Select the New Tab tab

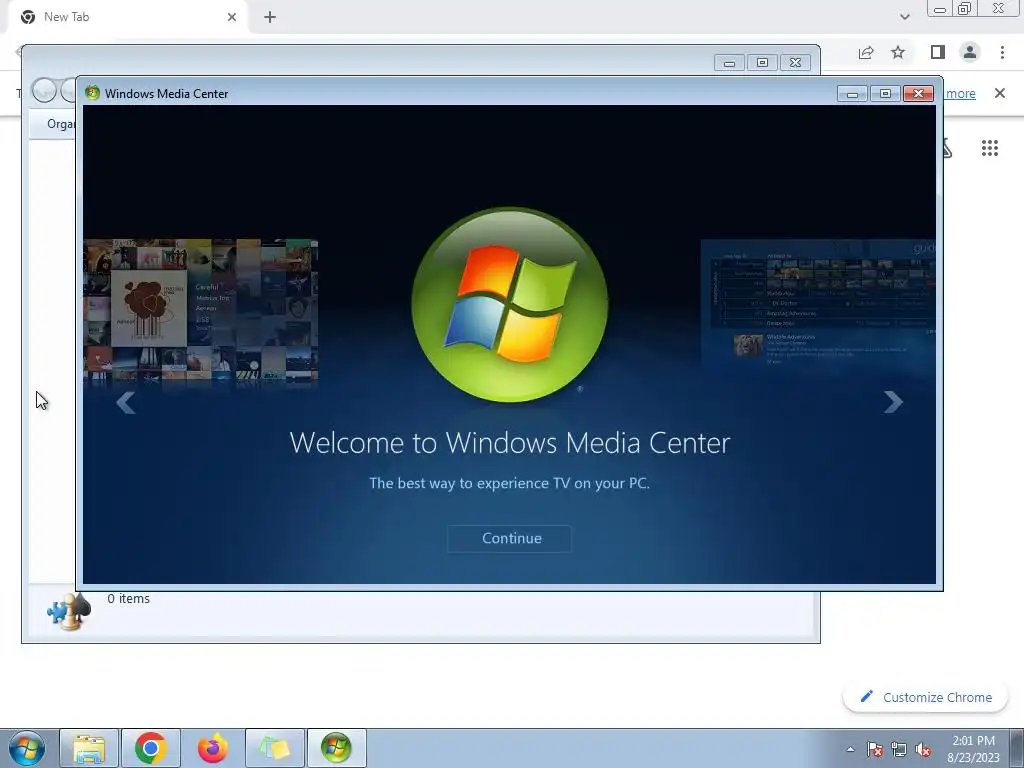[128, 17]
